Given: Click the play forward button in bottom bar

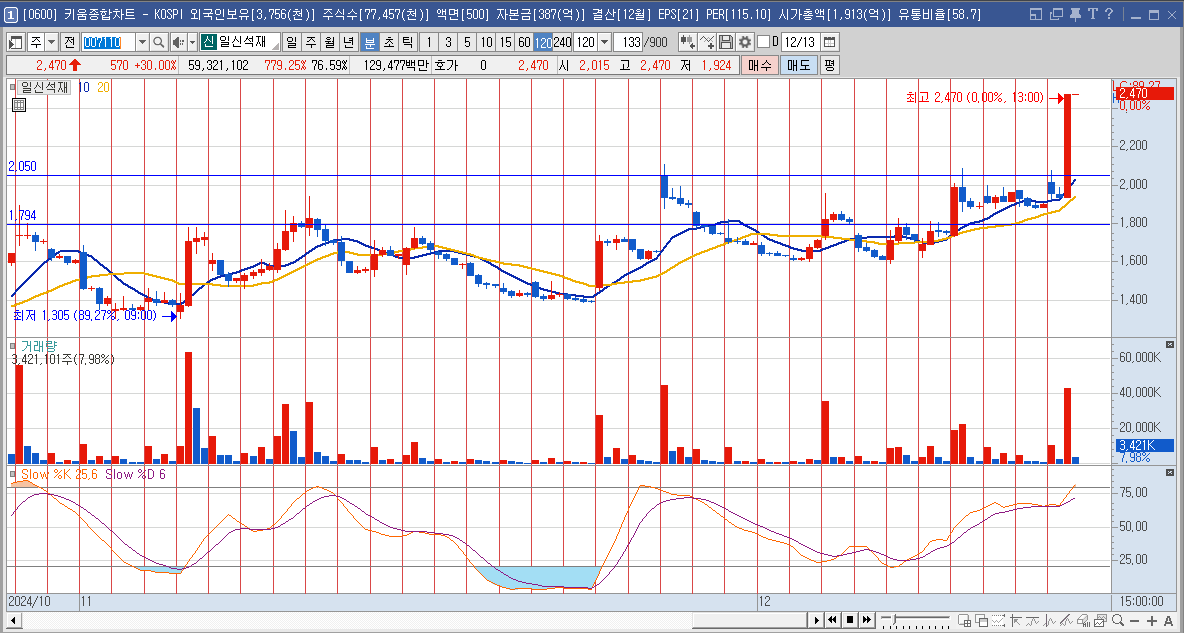Looking at the screenshot, I should pos(817,619).
